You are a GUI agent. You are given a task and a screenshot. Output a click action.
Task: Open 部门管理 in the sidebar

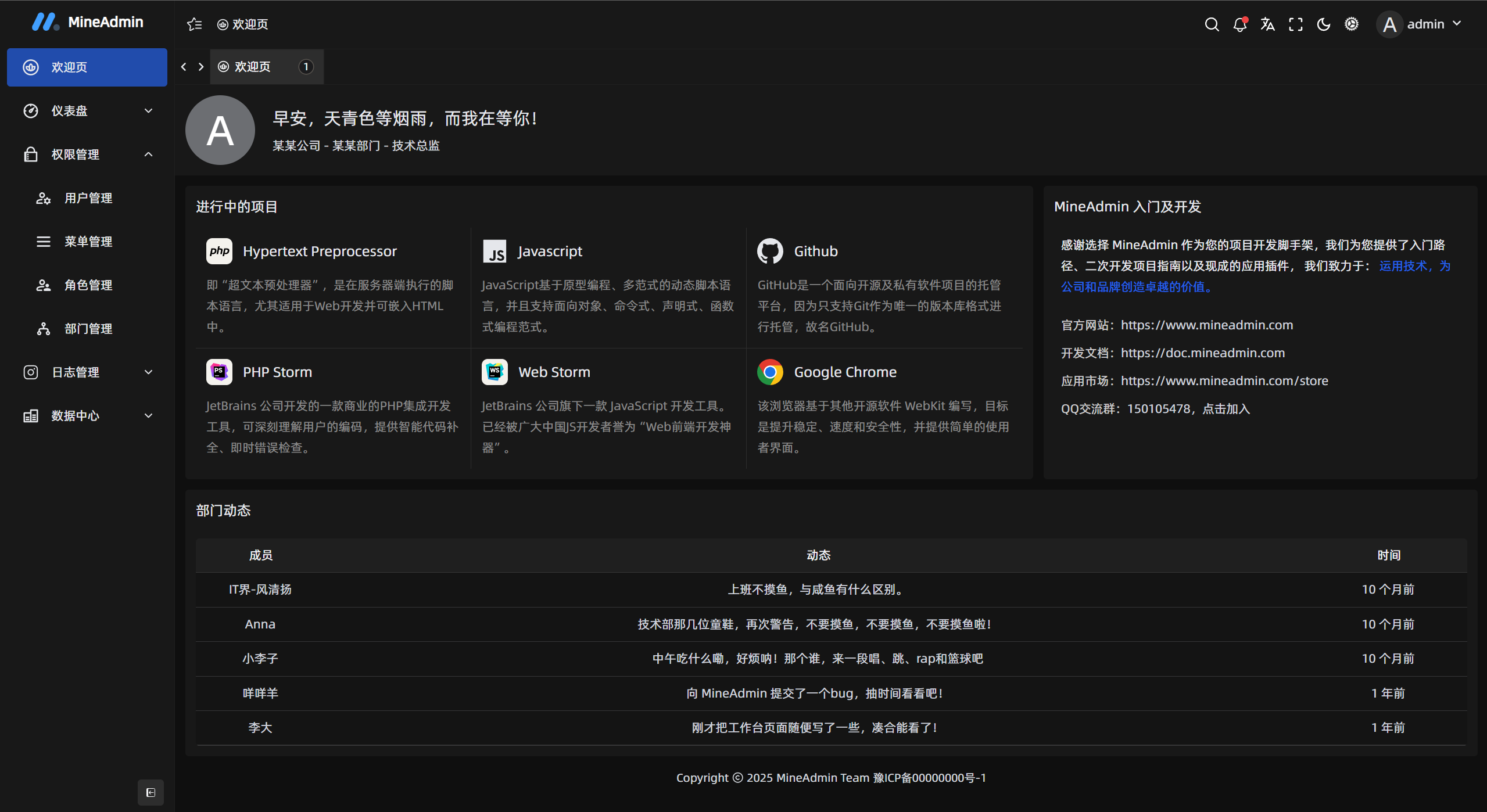coord(88,328)
